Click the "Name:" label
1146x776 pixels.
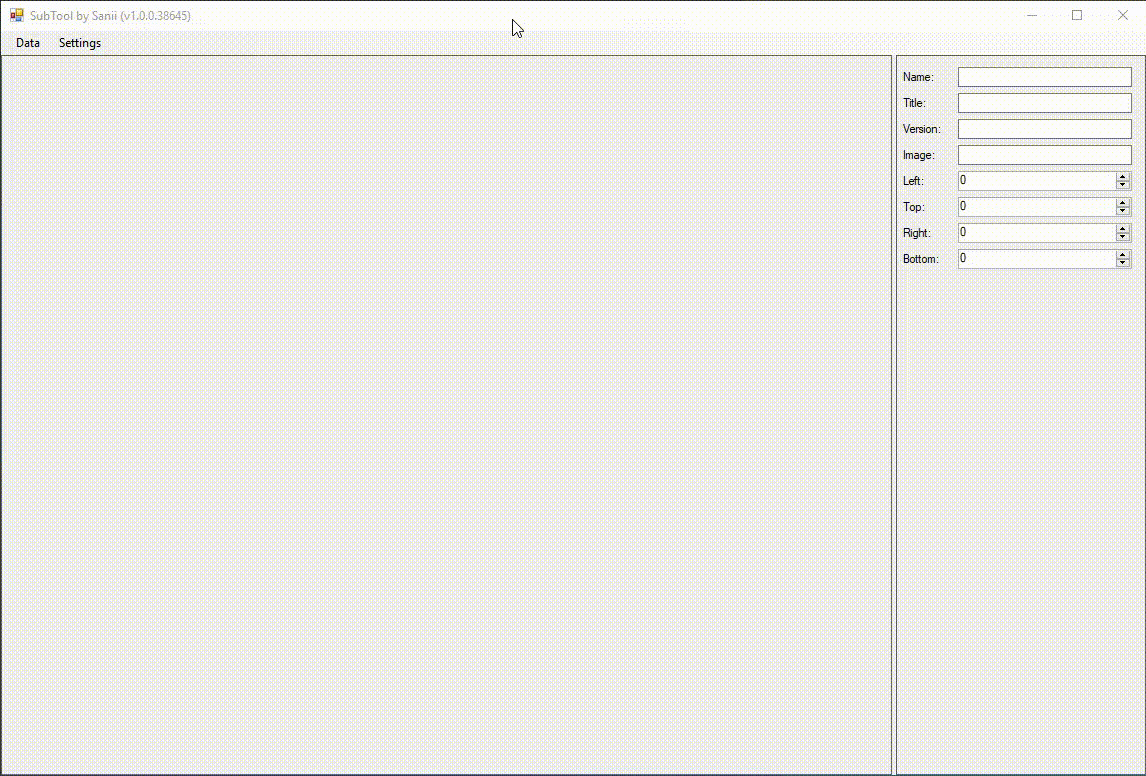click(x=919, y=77)
